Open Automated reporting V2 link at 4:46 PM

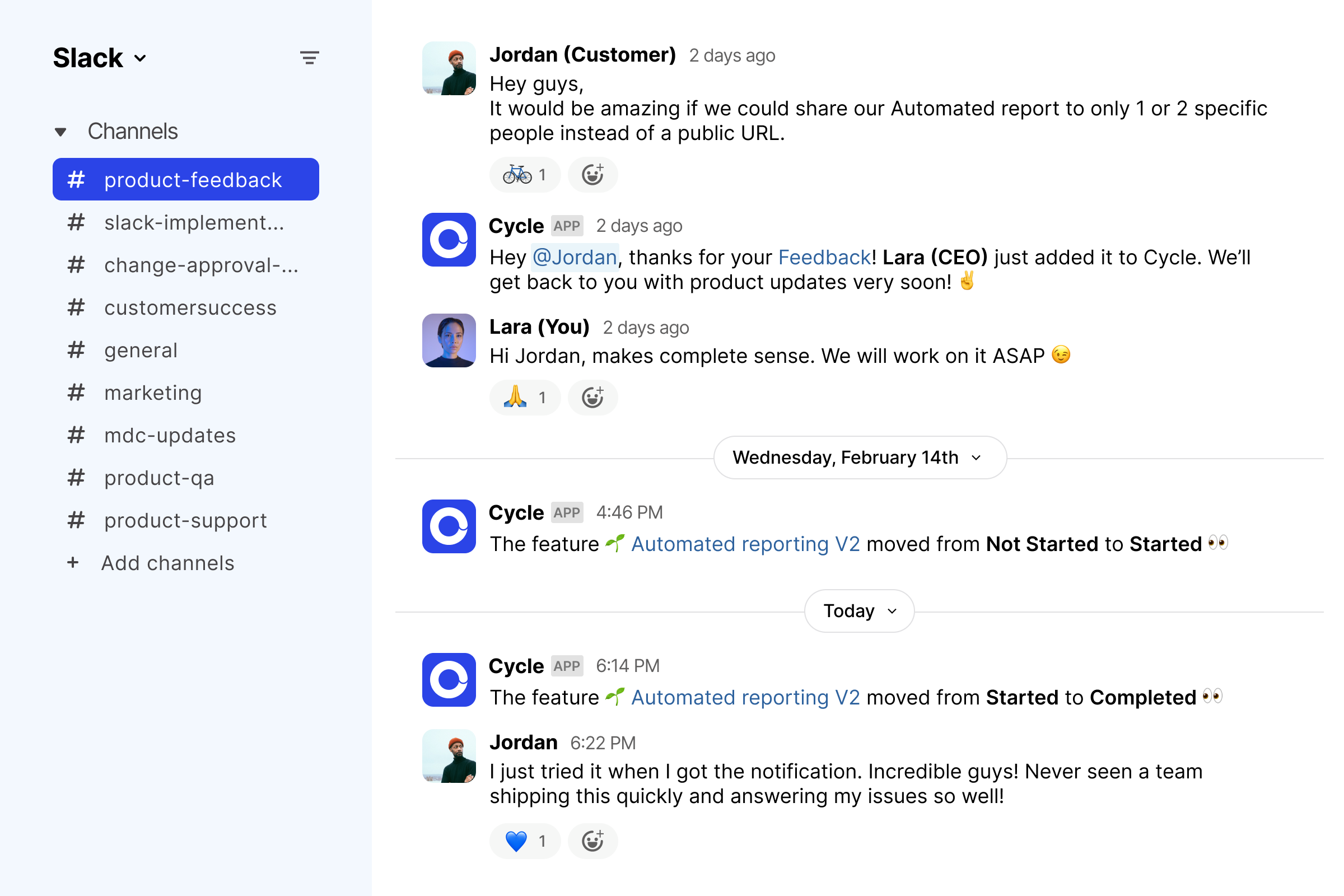(x=745, y=544)
